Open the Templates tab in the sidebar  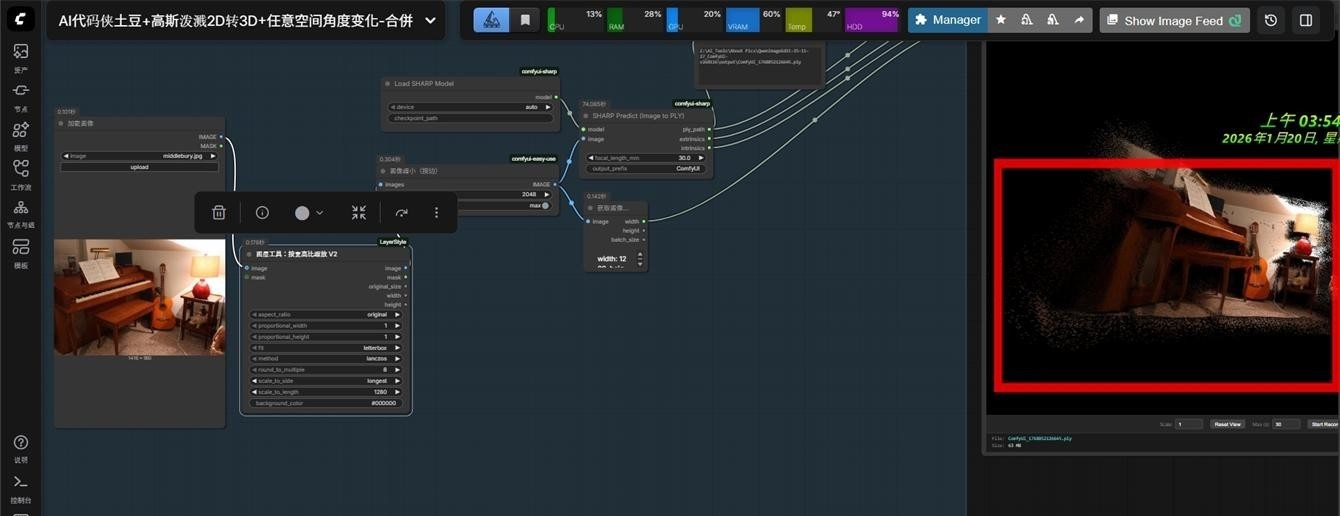[21, 252]
